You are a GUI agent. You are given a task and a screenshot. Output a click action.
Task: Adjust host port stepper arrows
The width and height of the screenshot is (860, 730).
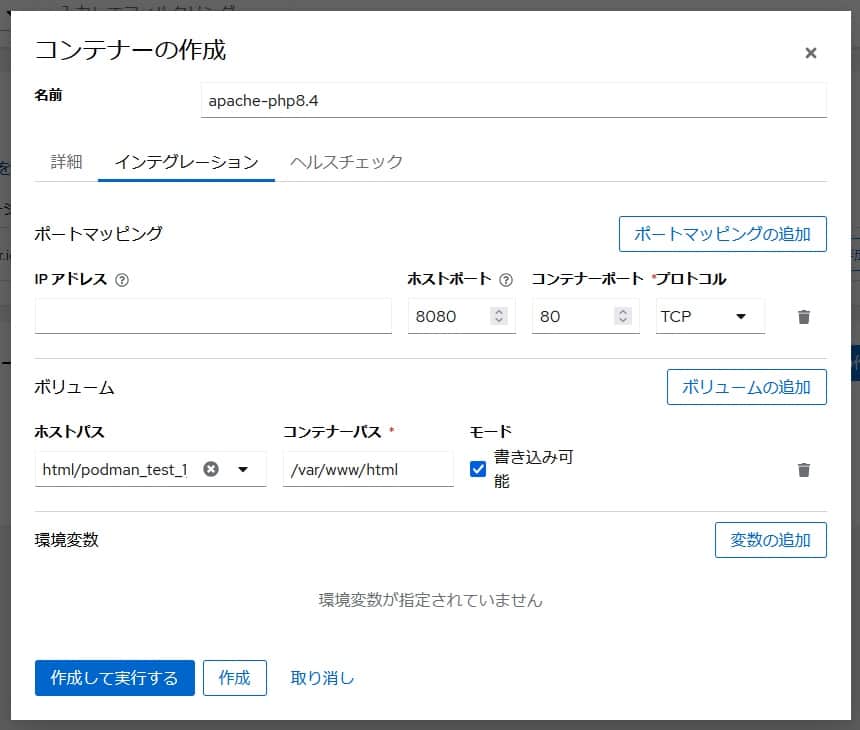tap(499, 316)
